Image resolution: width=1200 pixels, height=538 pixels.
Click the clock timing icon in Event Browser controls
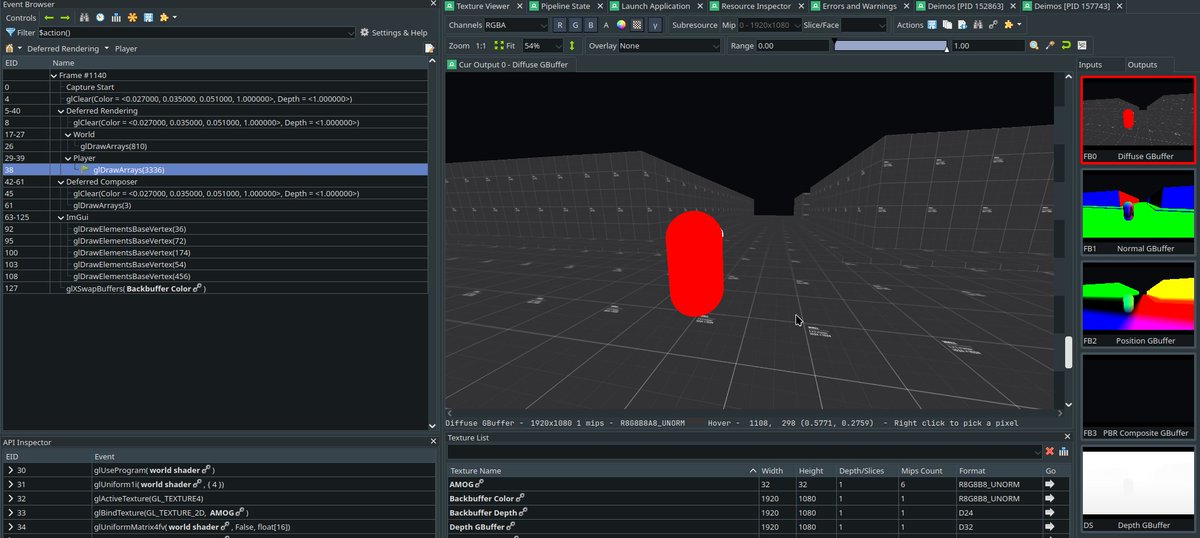pos(101,18)
